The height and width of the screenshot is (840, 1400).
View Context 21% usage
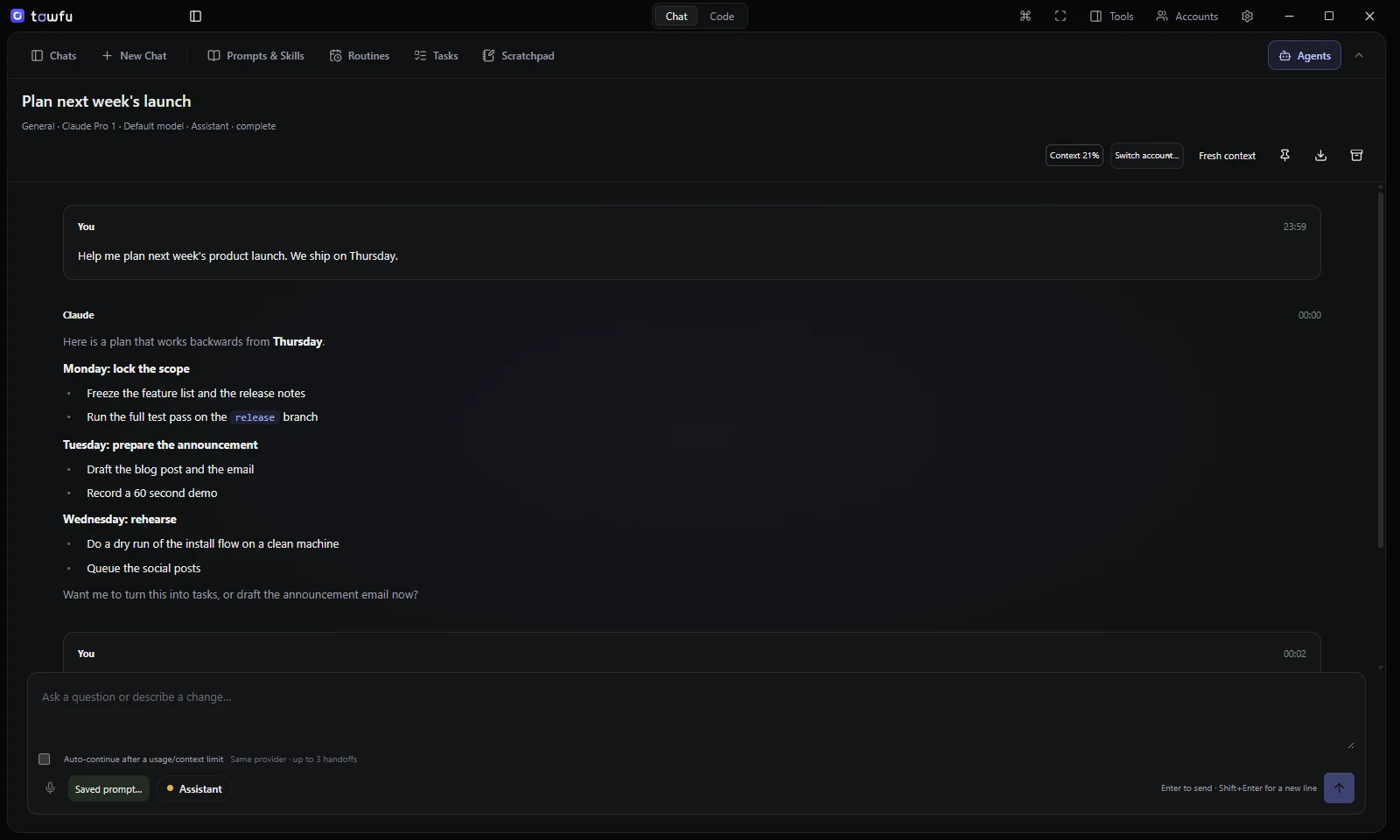1074,155
